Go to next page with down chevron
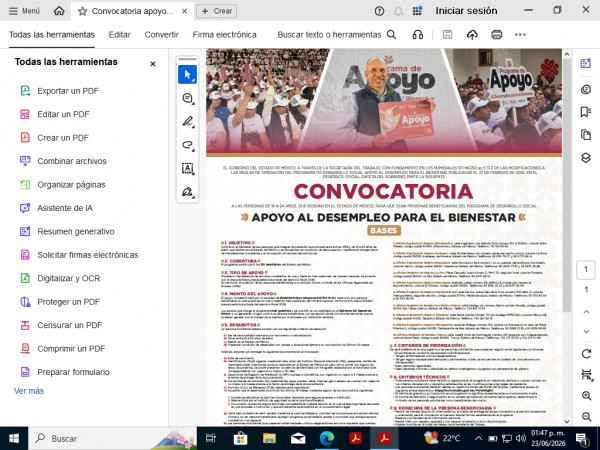The height and width of the screenshot is (450, 600). coord(586,331)
